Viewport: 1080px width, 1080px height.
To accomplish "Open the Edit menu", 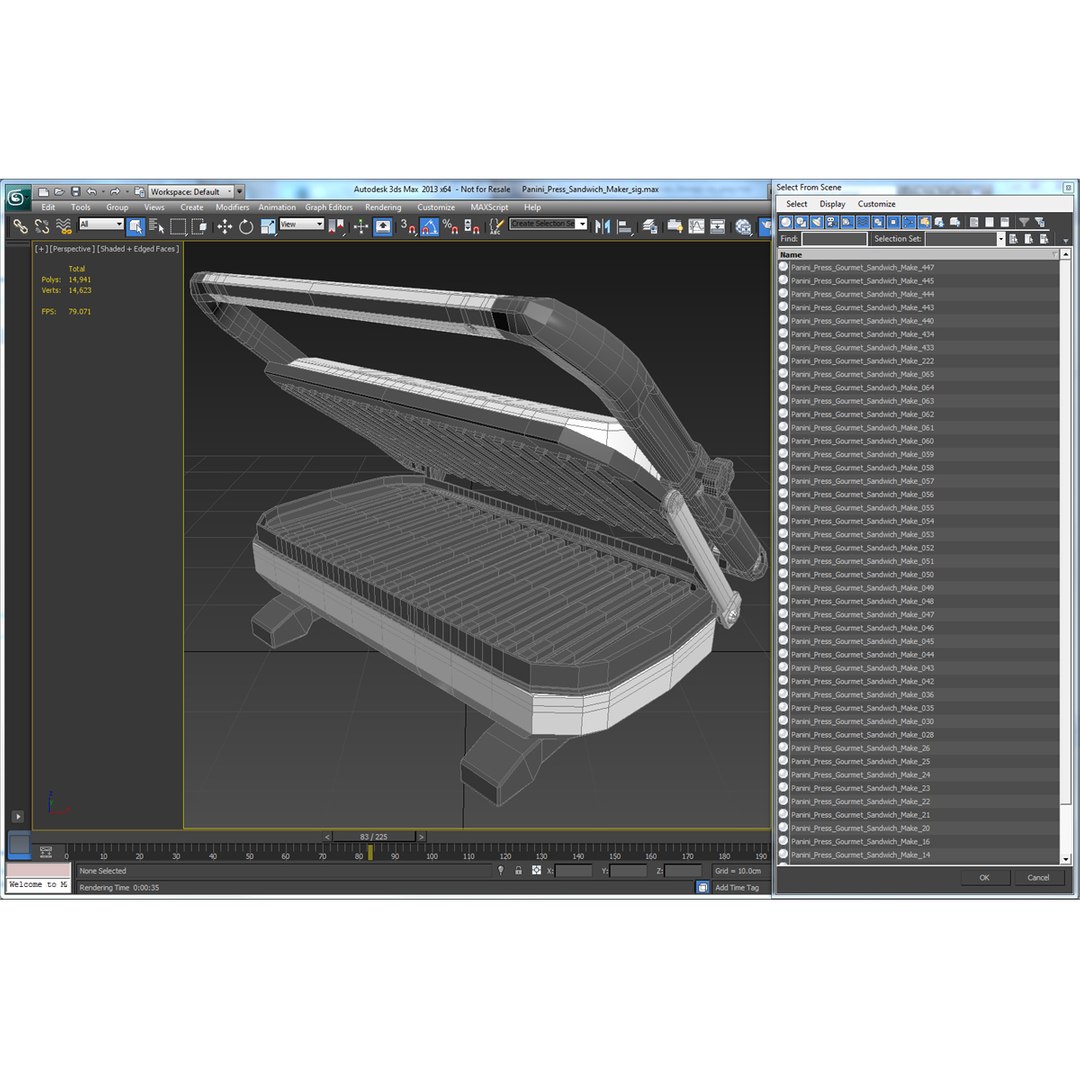I will click(48, 207).
